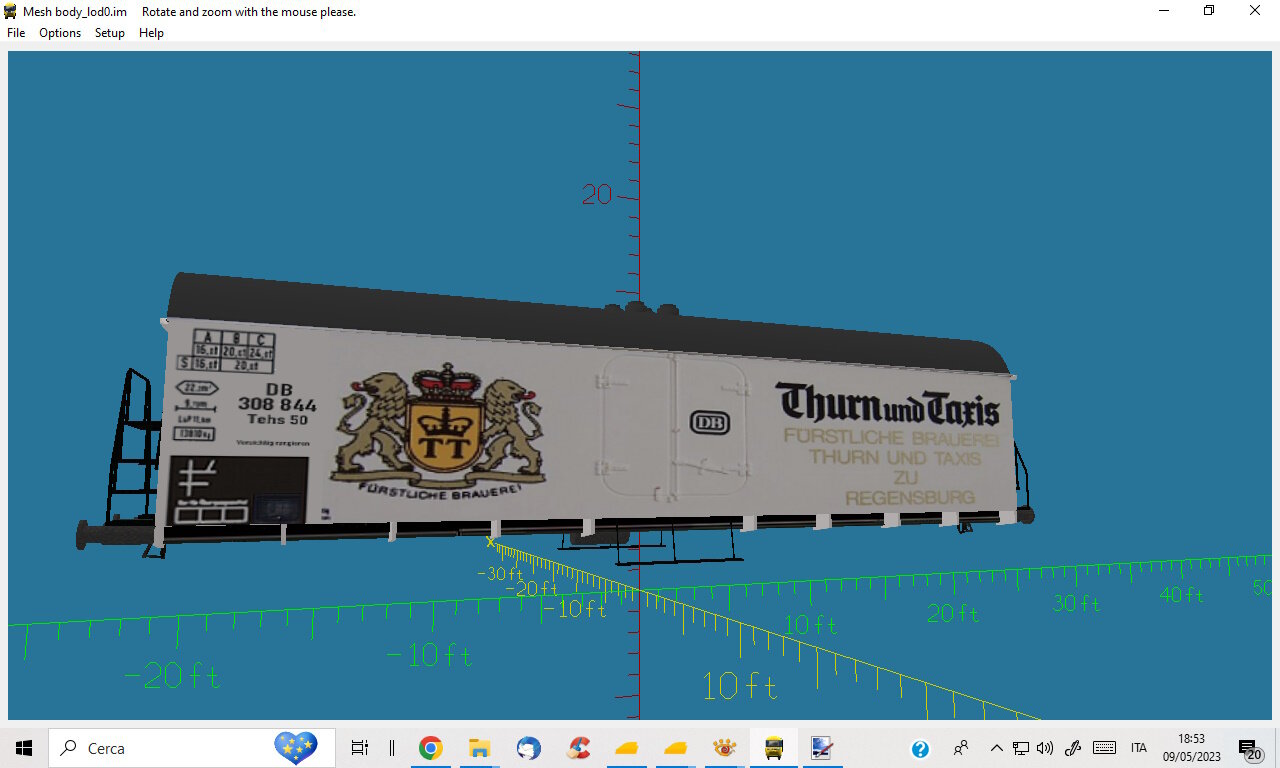
Task: Click the EU heart search highlight icon
Action: point(296,747)
